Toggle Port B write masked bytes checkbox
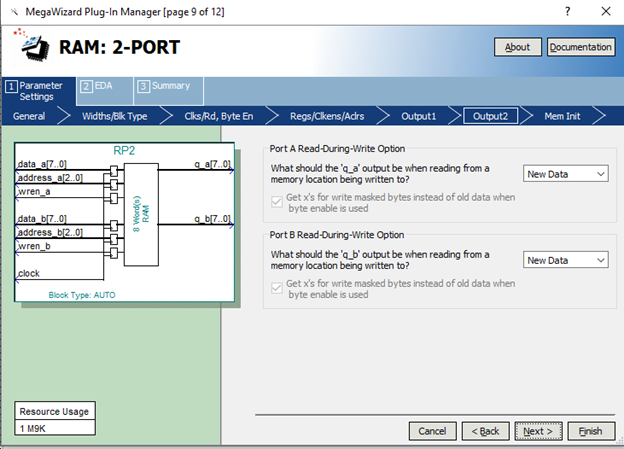The width and height of the screenshot is (624, 449). pyautogui.click(x=277, y=284)
